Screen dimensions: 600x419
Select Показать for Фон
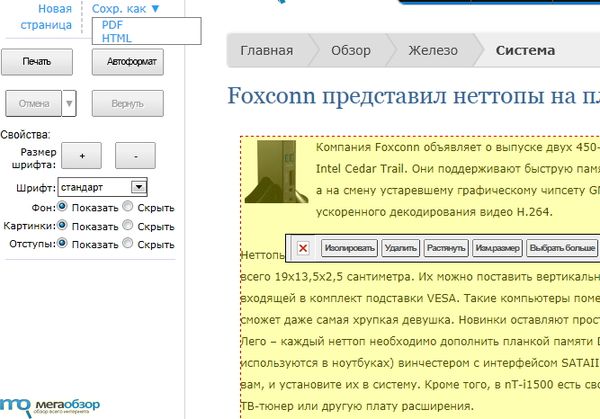(x=62, y=207)
